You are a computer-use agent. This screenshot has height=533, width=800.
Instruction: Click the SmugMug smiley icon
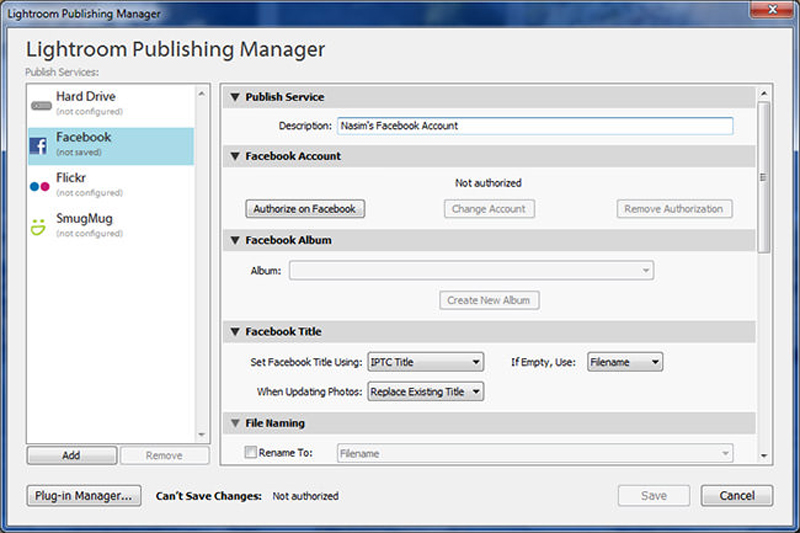[40, 226]
